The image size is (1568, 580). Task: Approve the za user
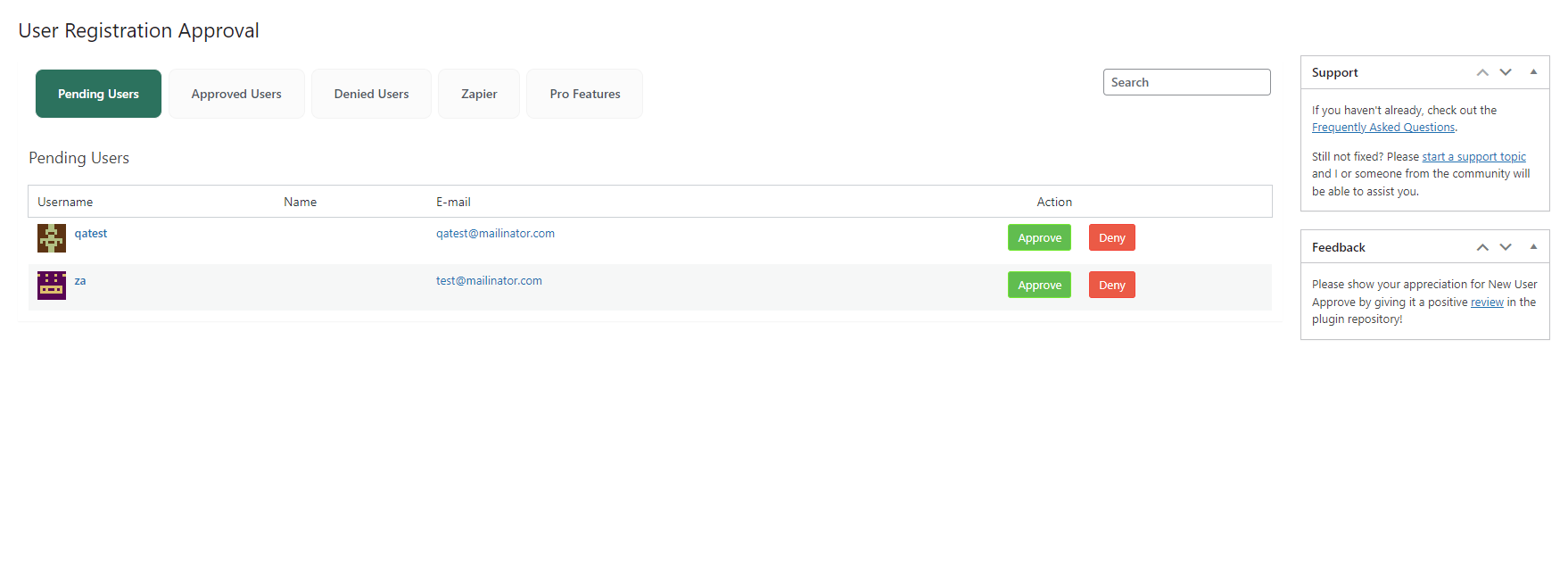tap(1039, 286)
